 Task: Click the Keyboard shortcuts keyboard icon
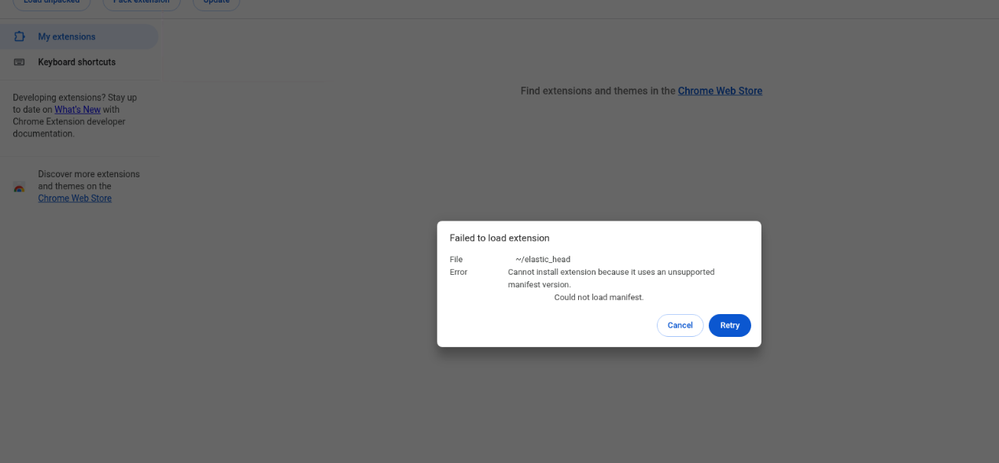(x=19, y=62)
